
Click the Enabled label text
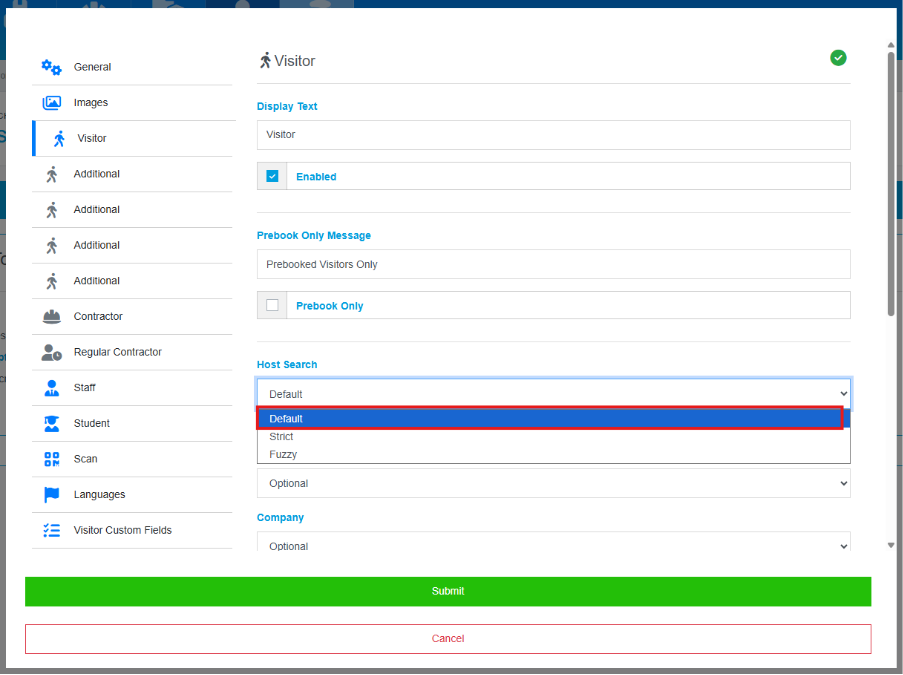tap(316, 177)
